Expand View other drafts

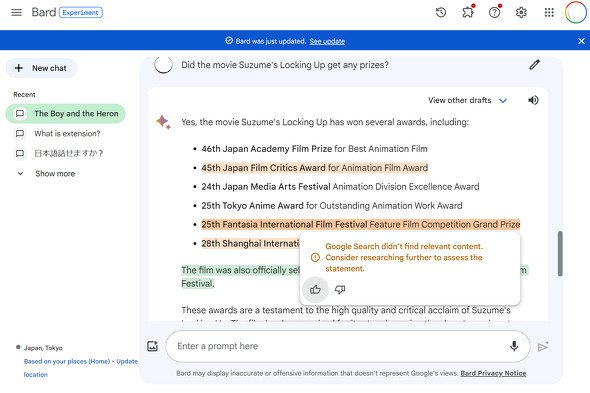467,100
